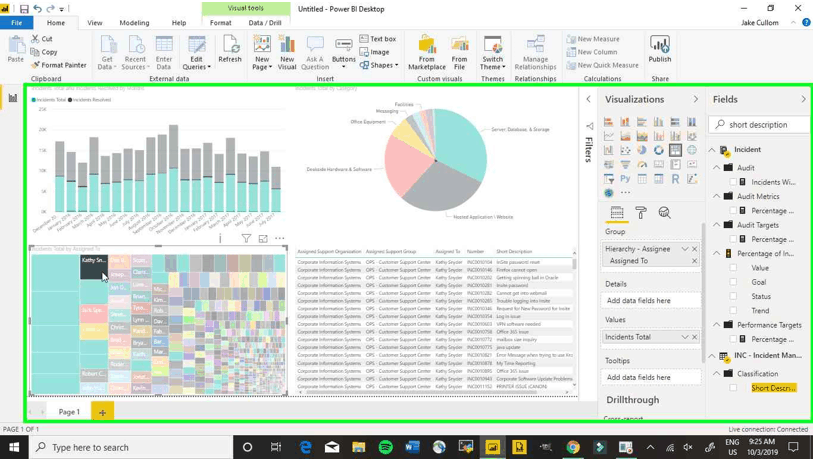Click New Column
The width and height of the screenshot is (815, 461).
pos(592,52)
